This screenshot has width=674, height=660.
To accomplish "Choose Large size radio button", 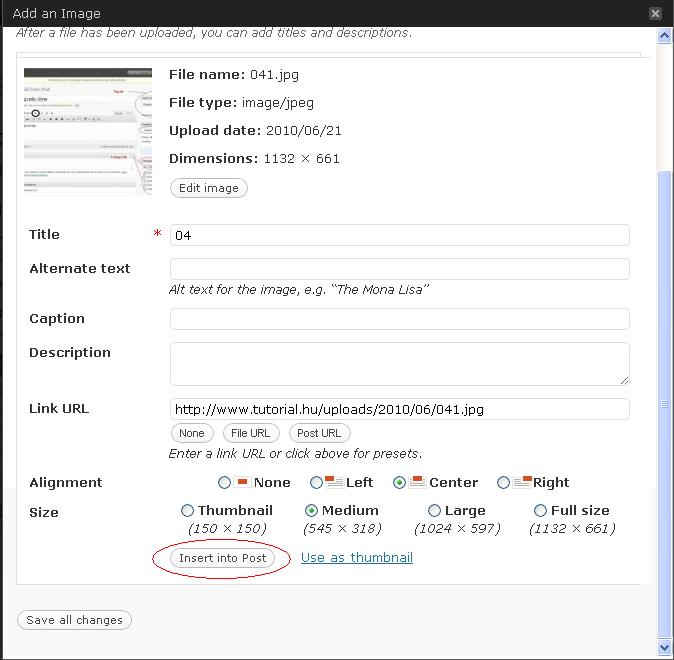I will pos(434,511).
